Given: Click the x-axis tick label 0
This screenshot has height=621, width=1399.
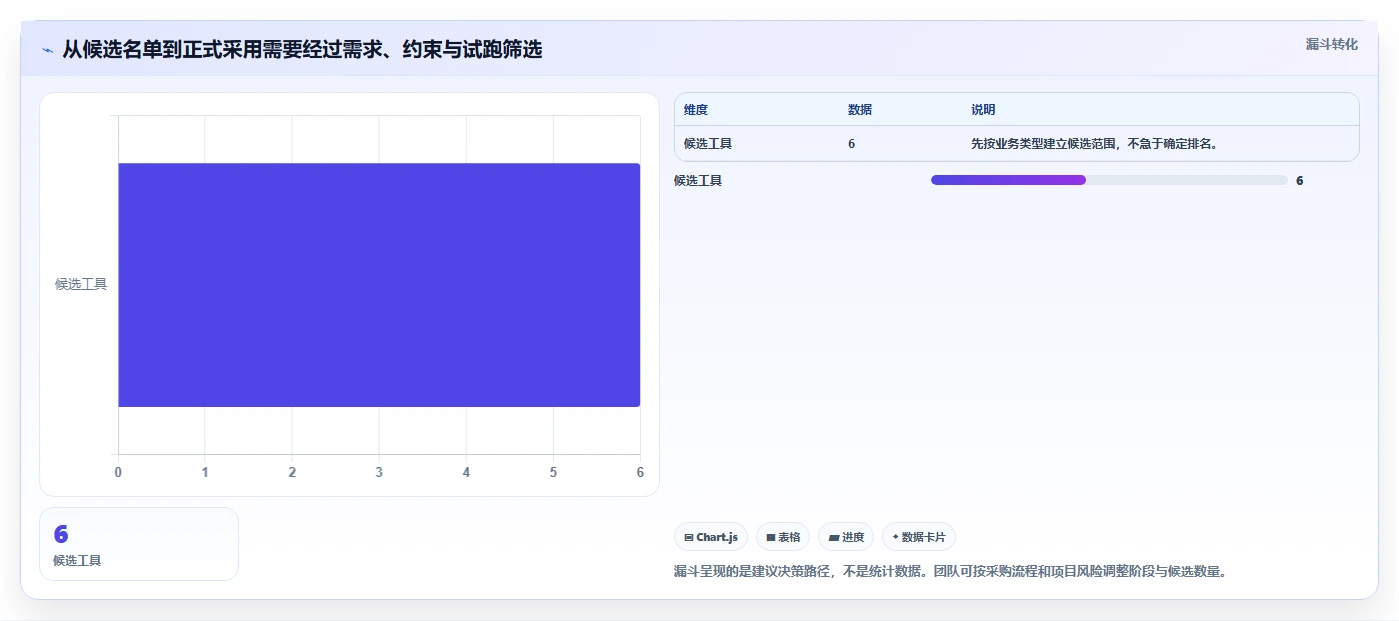Looking at the screenshot, I should [x=118, y=472].
